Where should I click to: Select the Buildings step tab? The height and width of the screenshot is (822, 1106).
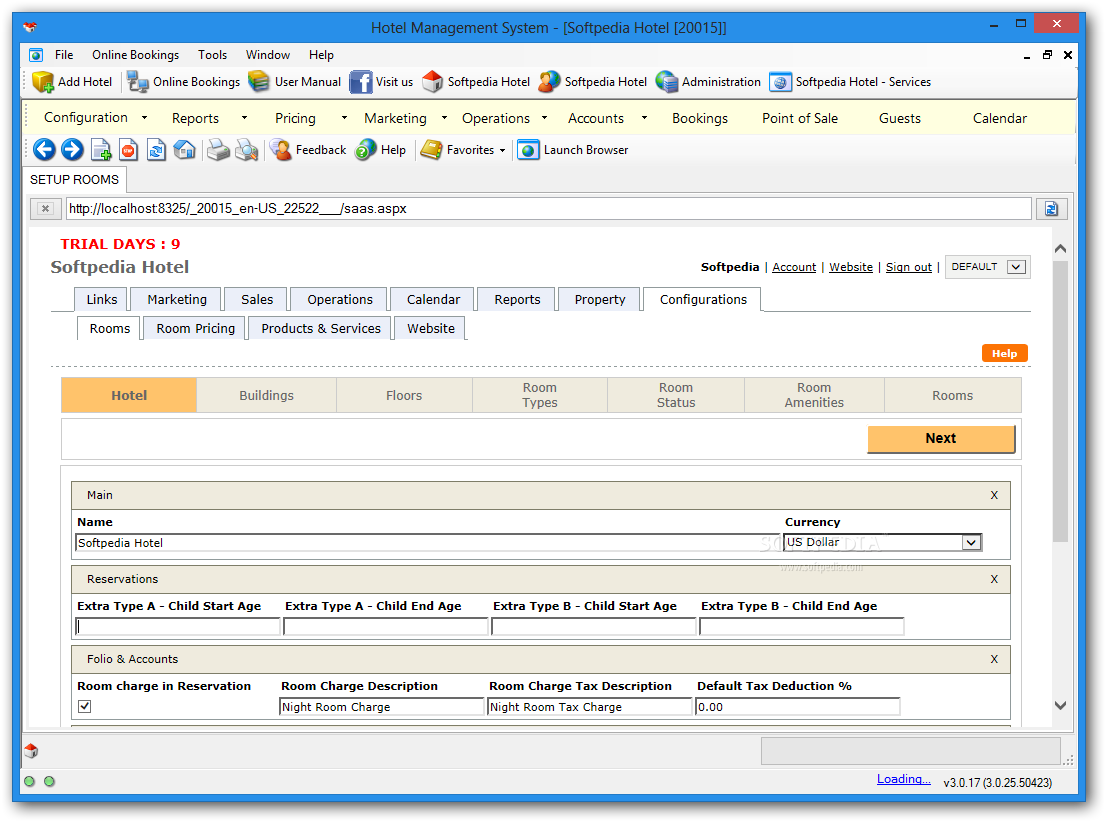tap(266, 395)
